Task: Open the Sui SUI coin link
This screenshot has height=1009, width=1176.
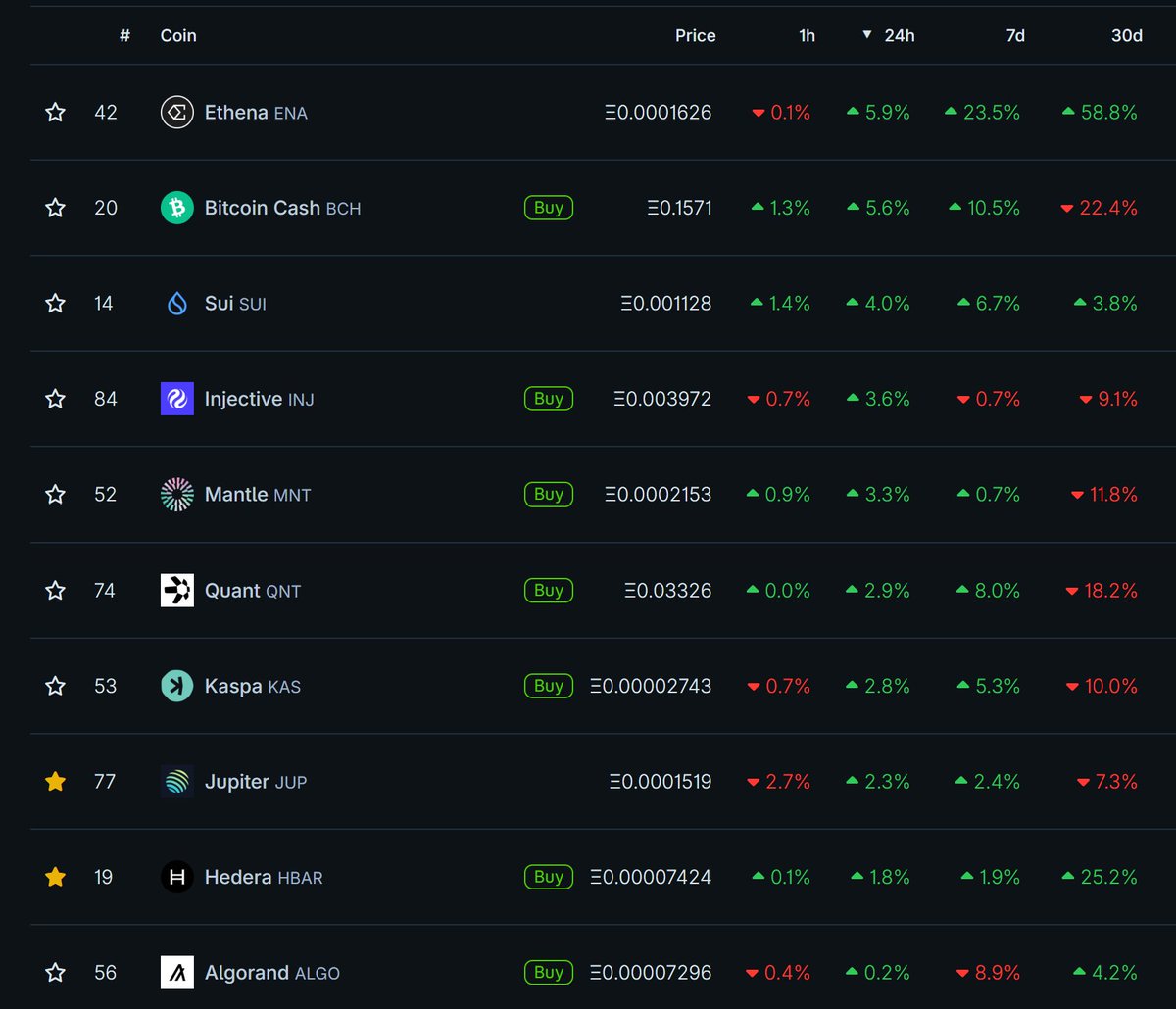Action: pyautogui.click(x=235, y=304)
